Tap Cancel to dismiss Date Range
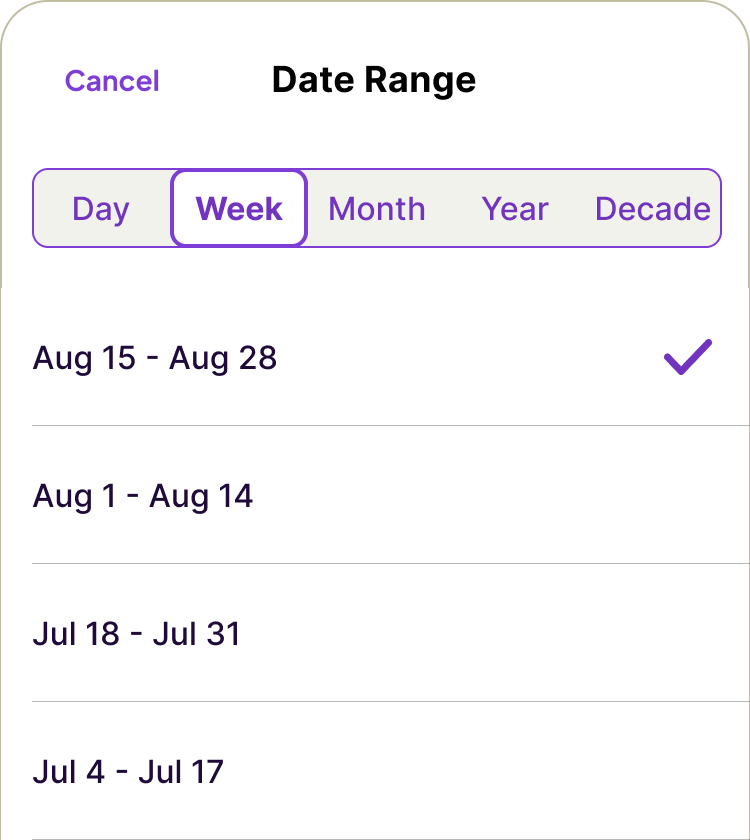This screenshot has width=750, height=840. tap(112, 81)
